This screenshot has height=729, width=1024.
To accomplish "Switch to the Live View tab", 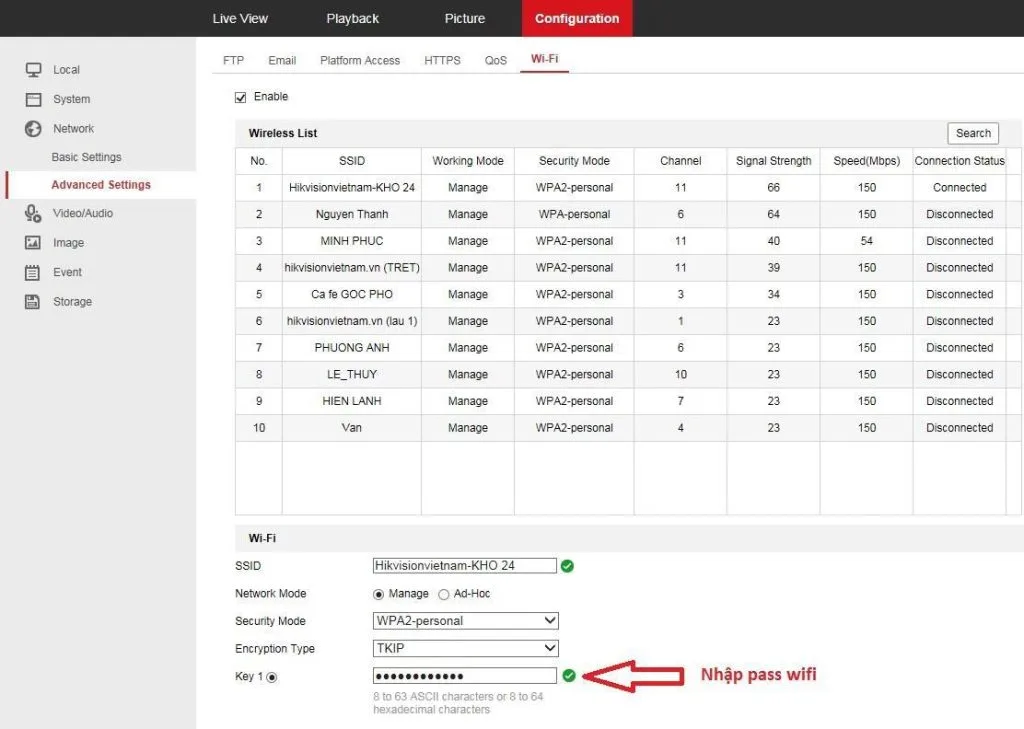I will 240,18.
